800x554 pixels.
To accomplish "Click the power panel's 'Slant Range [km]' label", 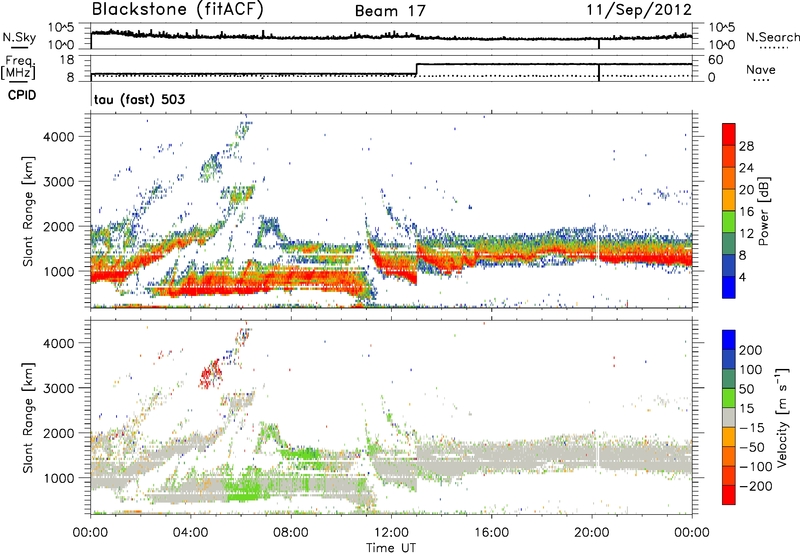I will point(28,211).
